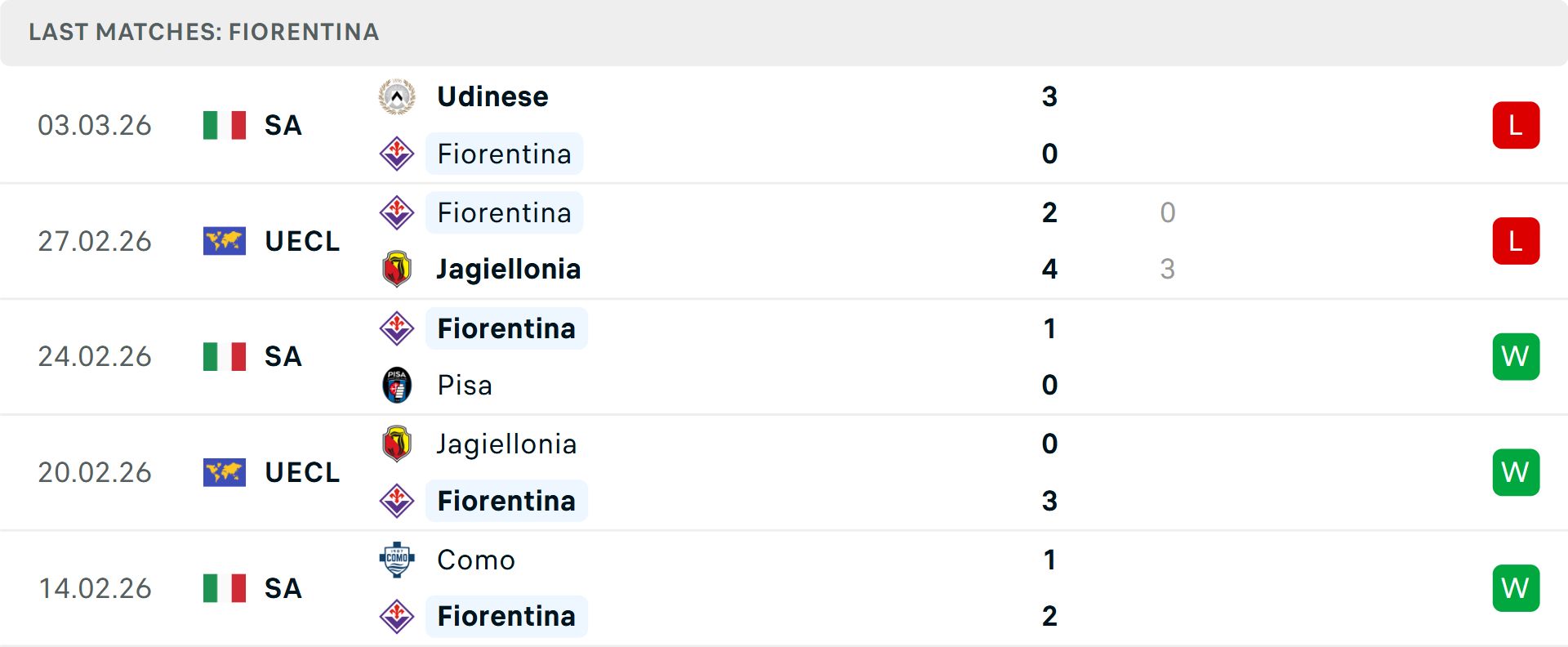This screenshot has height=647, width=1568.
Task: Click the LAST MATCHES: FIORENTINA header
Action: coord(203,33)
